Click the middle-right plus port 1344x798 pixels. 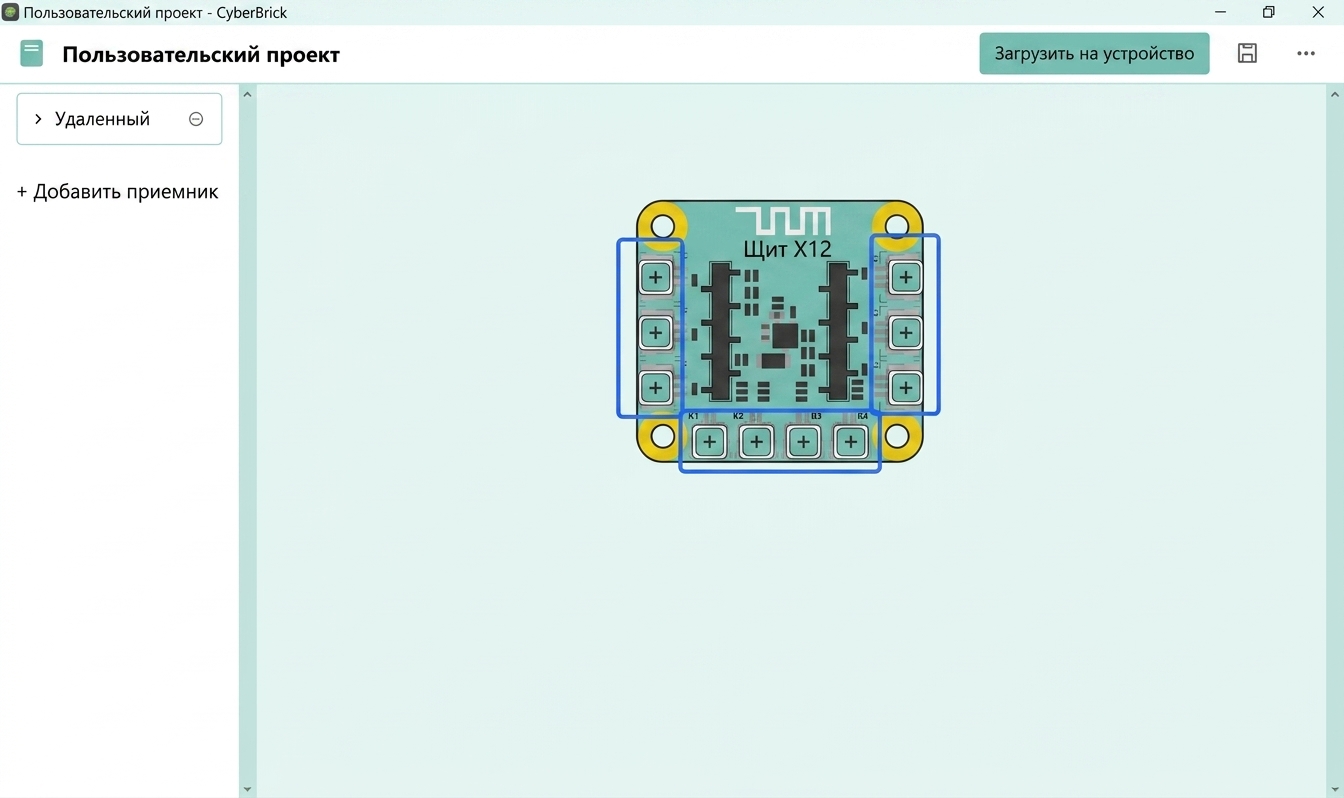pos(905,332)
